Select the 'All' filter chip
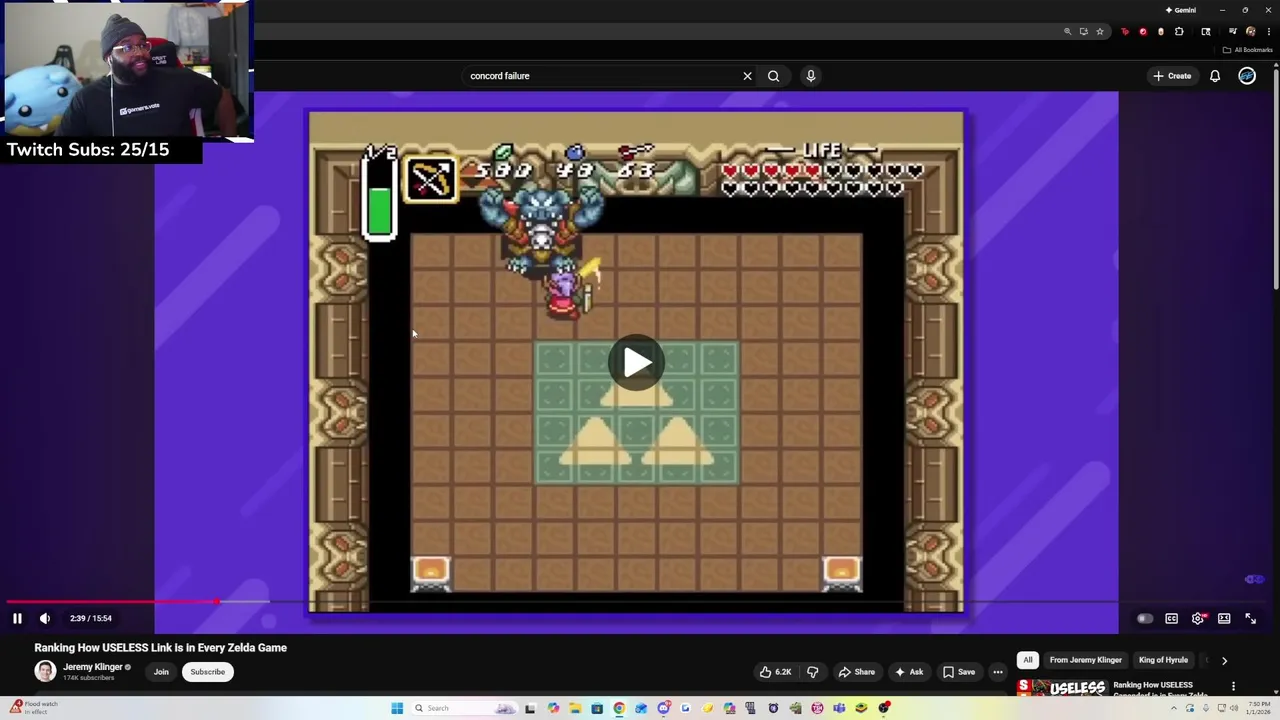 tap(1028, 660)
